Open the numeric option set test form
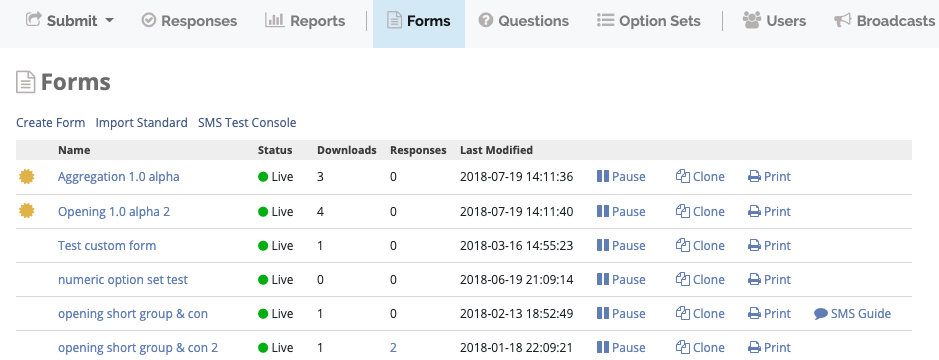The image size is (939, 360). click(x=123, y=280)
